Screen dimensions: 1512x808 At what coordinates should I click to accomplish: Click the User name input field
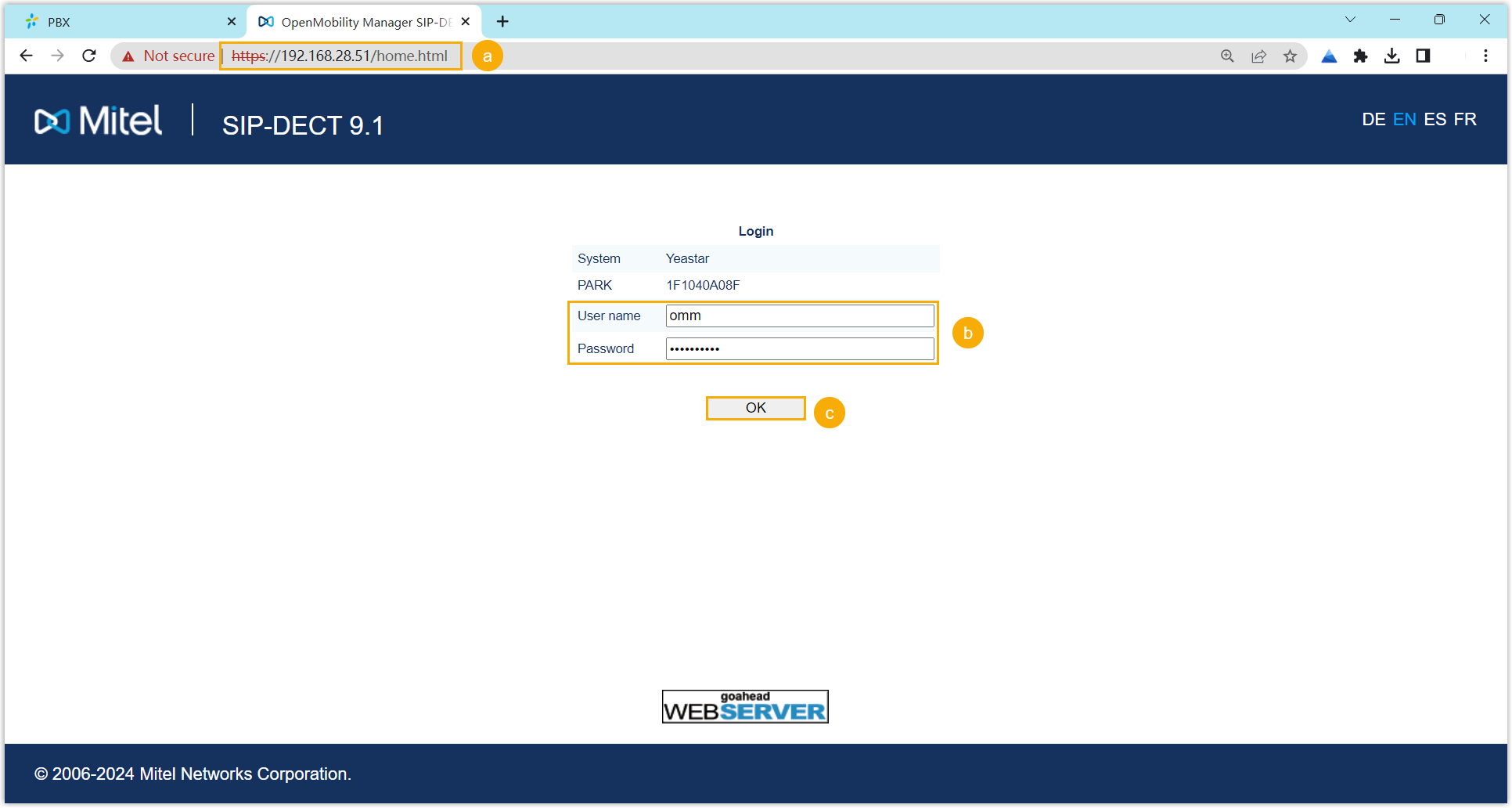point(799,316)
